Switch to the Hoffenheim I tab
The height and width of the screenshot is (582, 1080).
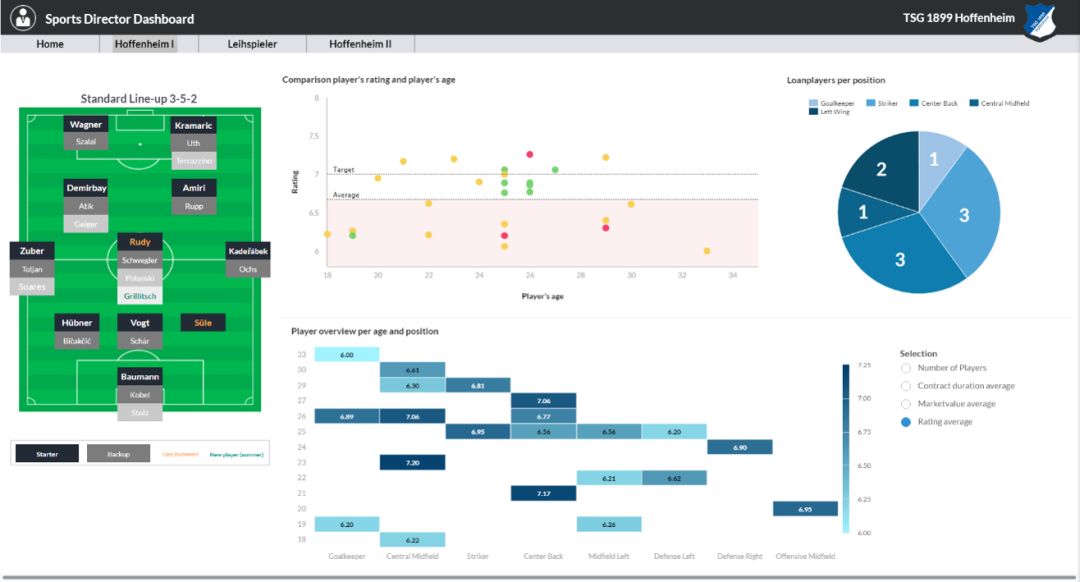(145, 44)
